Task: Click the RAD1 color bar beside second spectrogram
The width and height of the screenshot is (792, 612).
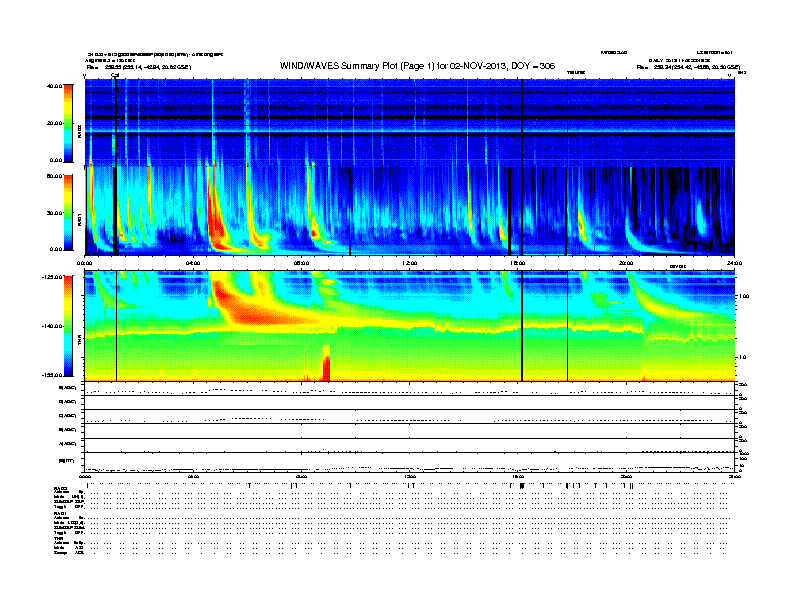Action: [x=68, y=213]
